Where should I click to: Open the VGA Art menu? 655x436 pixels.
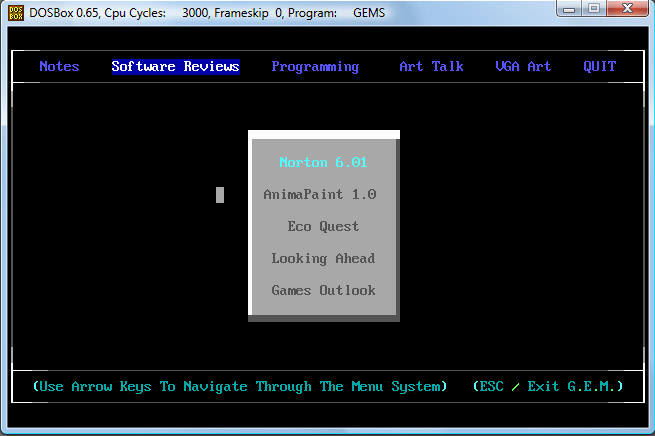pos(523,67)
